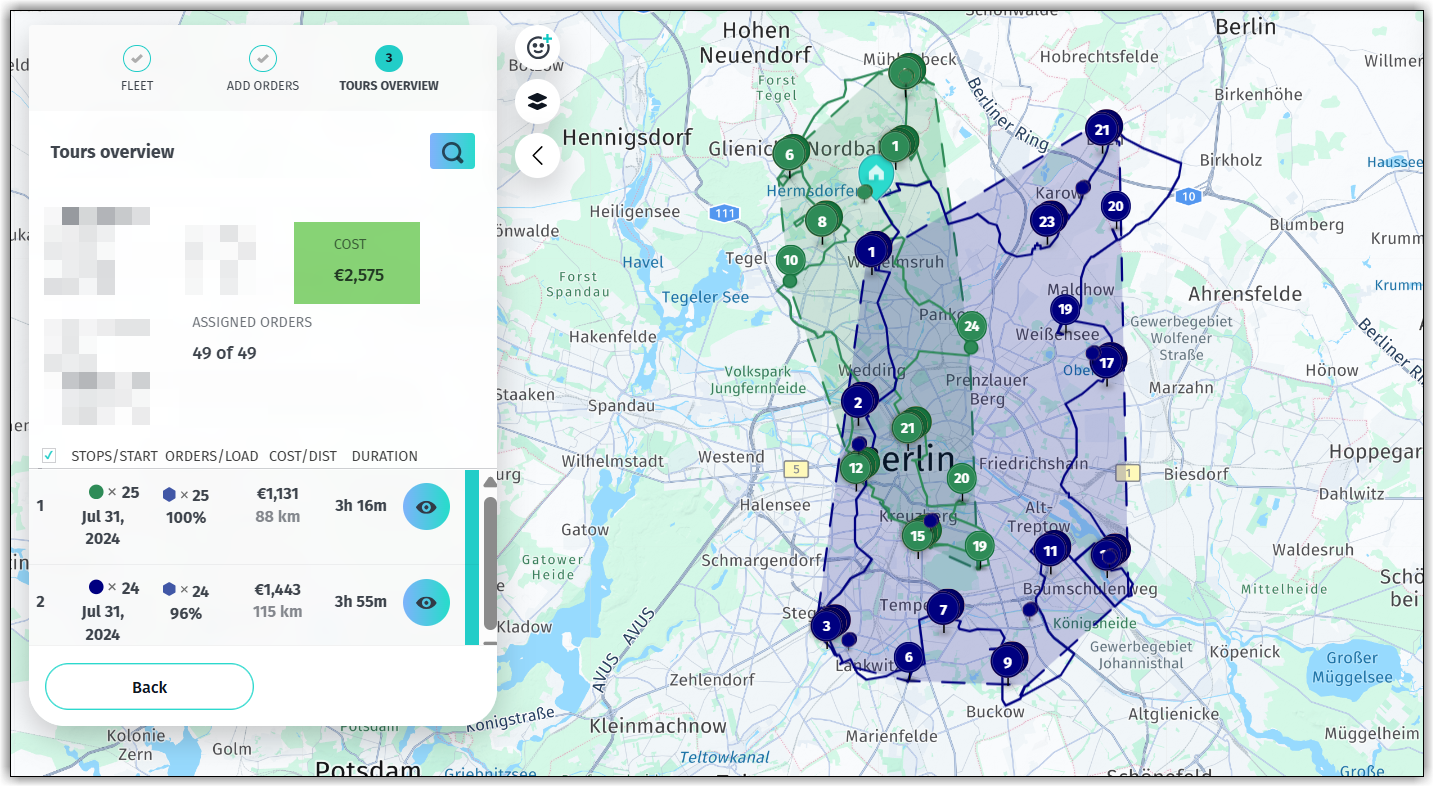The height and width of the screenshot is (787, 1434).
Task: Click green stop marker 20
Action: click(x=961, y=478)
